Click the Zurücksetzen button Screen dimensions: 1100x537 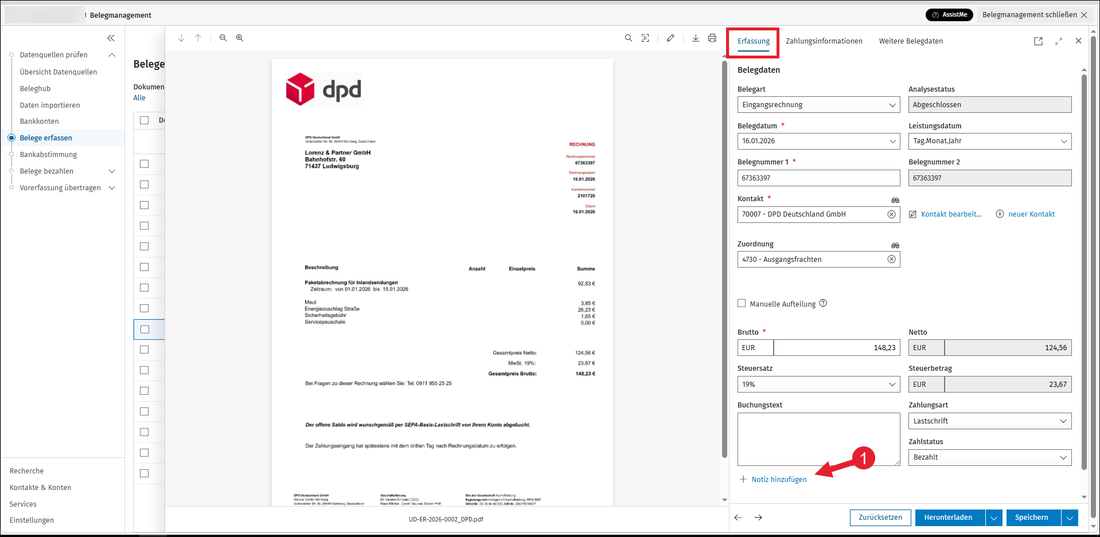(x=880, y=517)
